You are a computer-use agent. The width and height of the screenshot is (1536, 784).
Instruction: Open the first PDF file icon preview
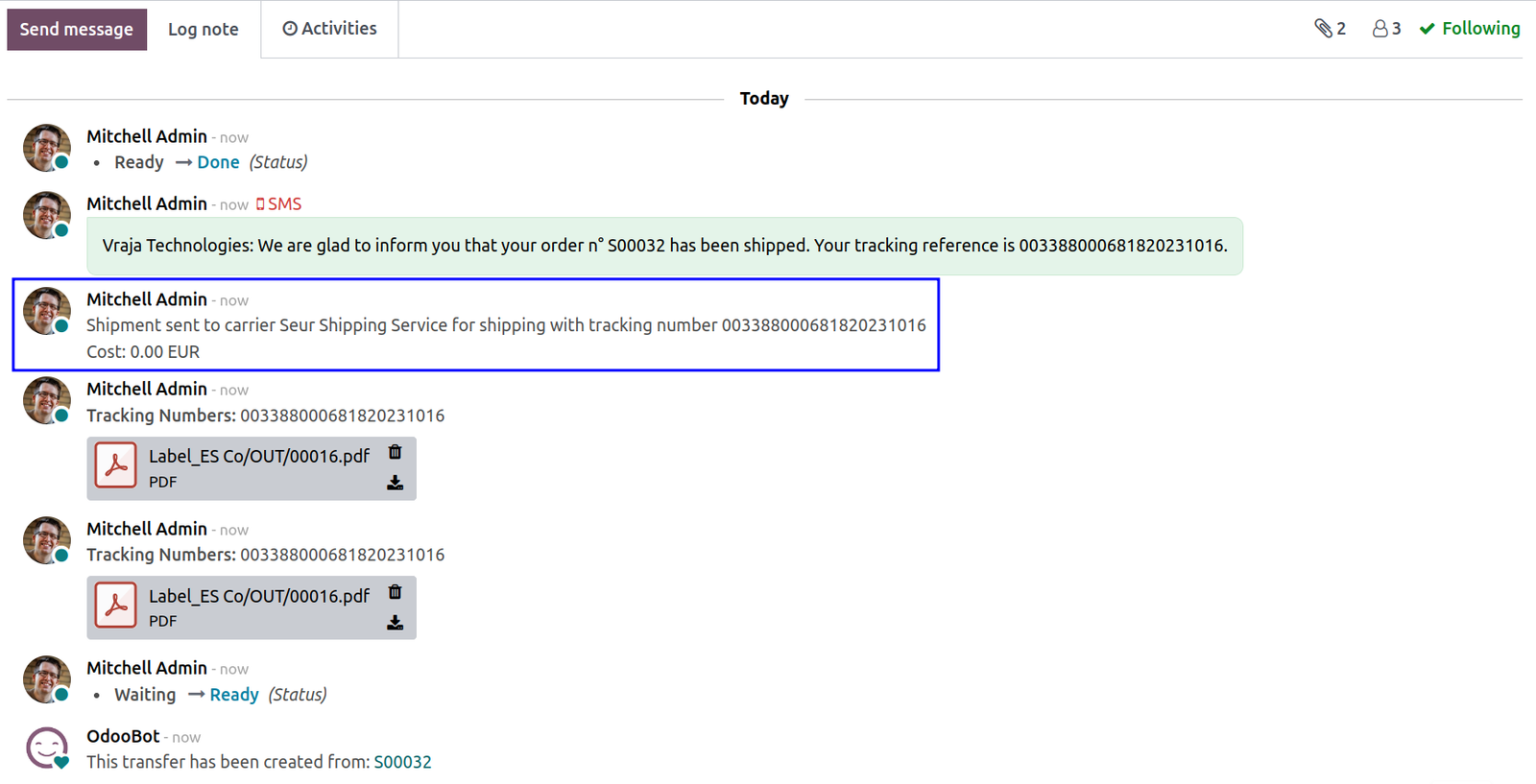(x=116, y=465)
